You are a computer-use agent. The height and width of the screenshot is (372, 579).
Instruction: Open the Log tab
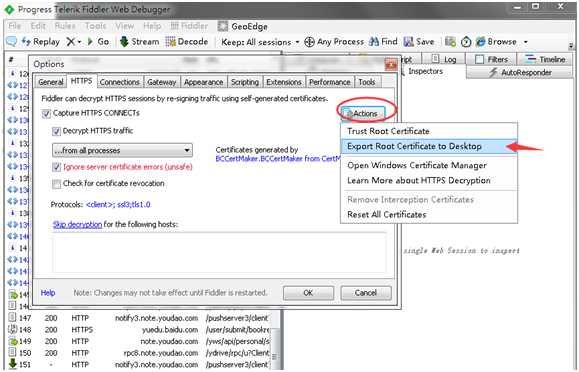[443, 59]
